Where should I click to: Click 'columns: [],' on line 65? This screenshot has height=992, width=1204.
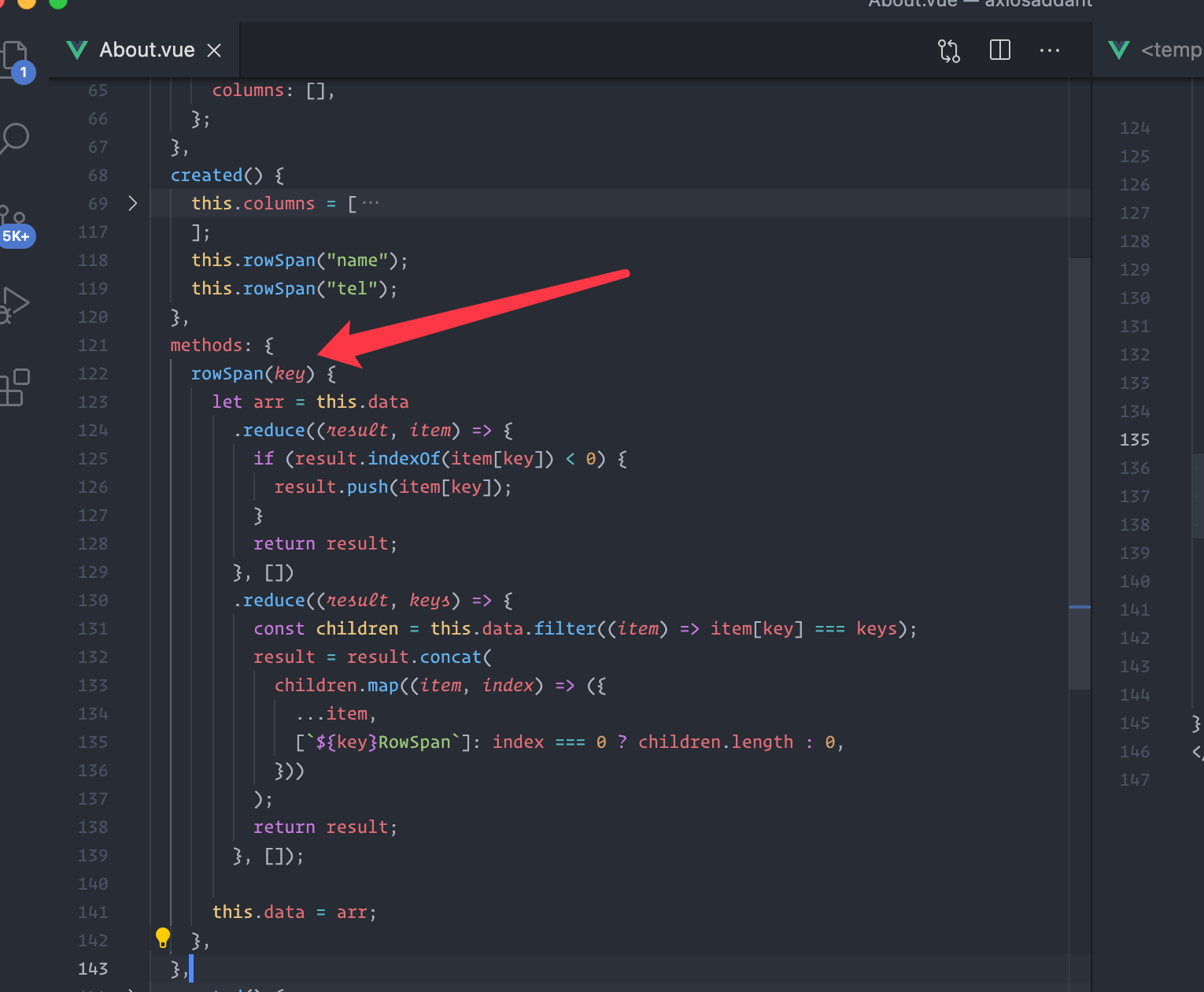(x=274, y=91)
